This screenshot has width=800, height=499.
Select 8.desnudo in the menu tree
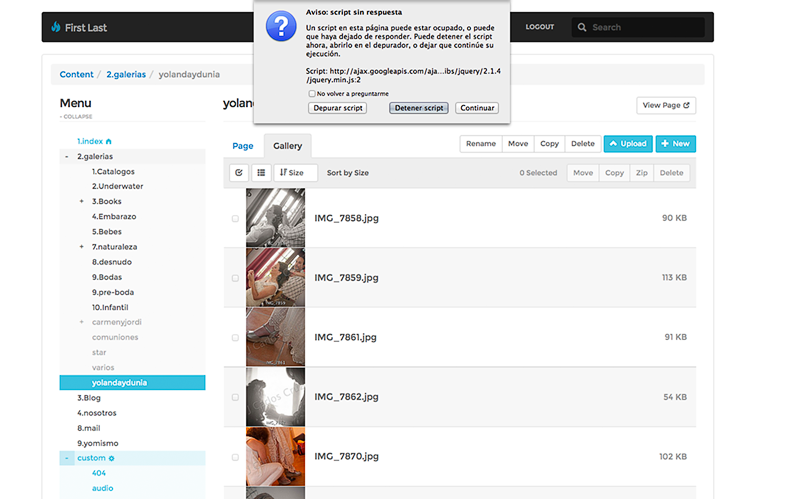(112, 262)
